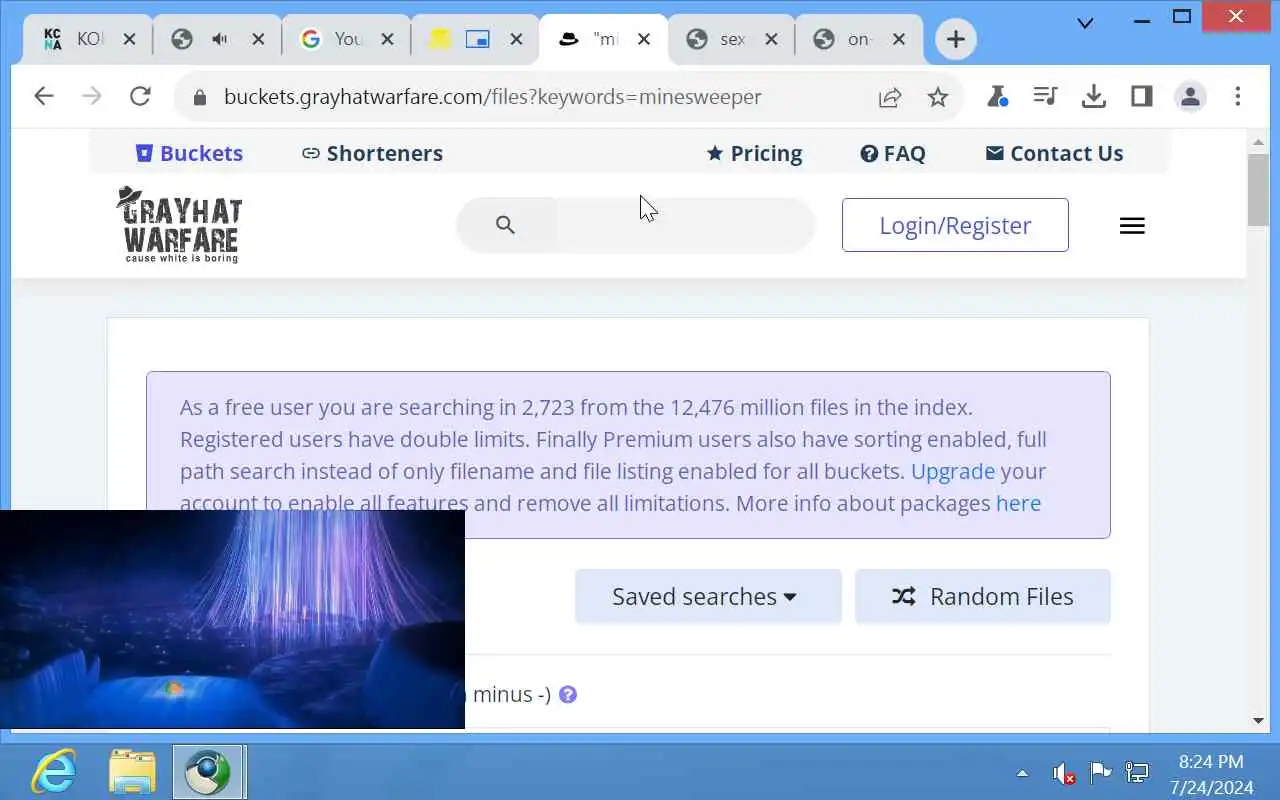1280x800 pixels.
Task: Open Action Center flag icon
Action: (1100, 772)
